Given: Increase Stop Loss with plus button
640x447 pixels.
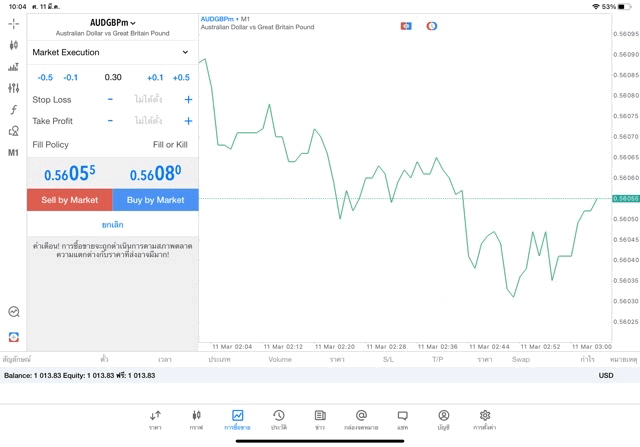Looking at the screenshot, I should 188,100.
